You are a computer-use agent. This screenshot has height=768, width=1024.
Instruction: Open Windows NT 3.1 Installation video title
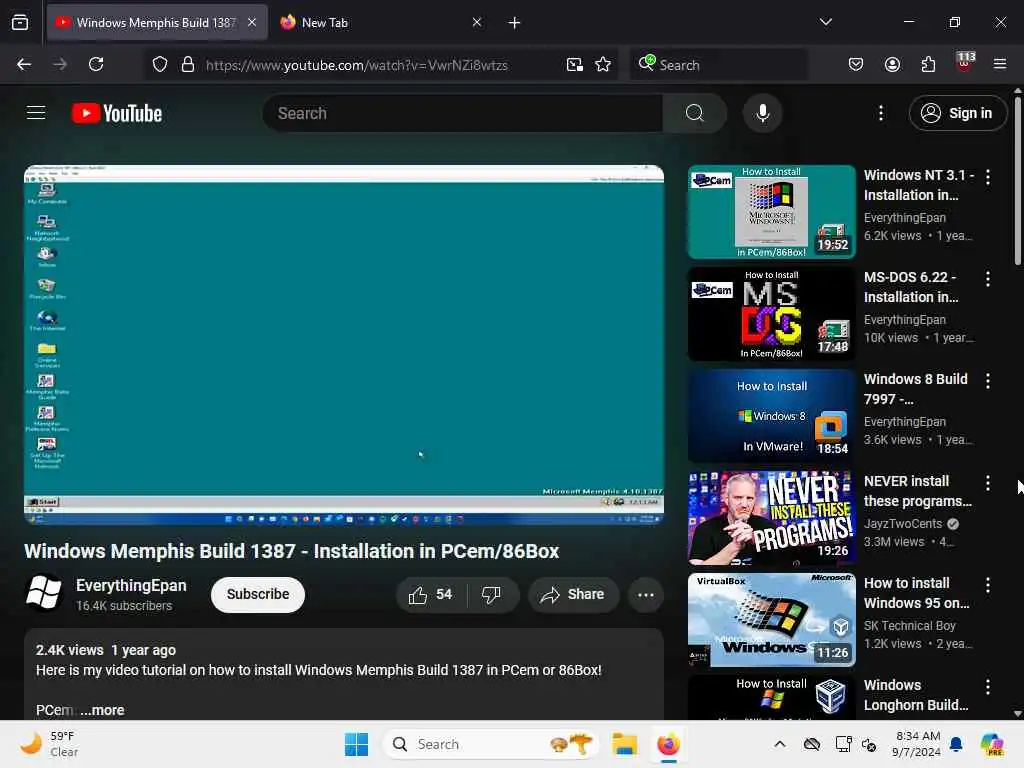click(x=918, y=185)
